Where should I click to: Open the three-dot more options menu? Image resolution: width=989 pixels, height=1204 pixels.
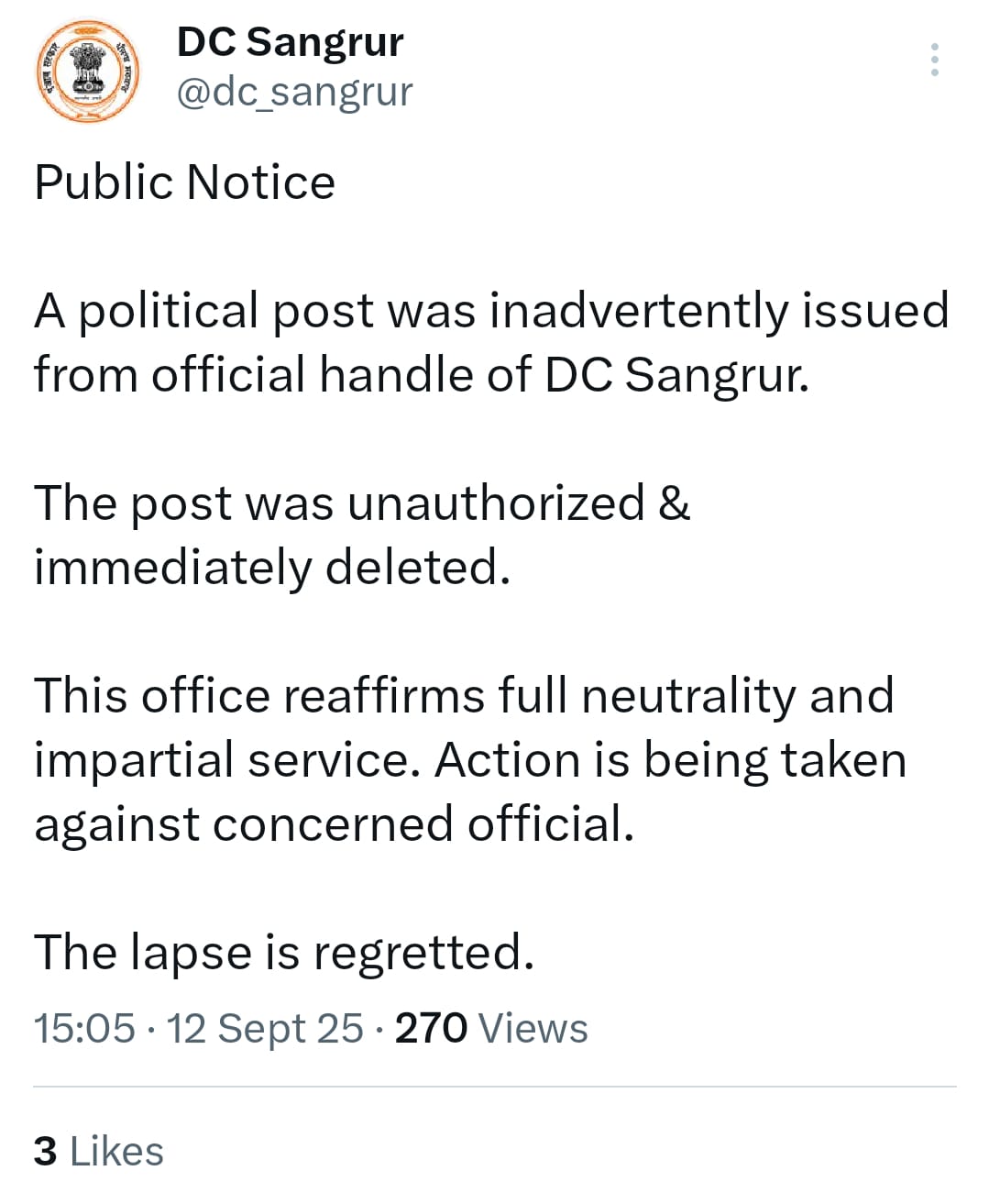(934, 60)
